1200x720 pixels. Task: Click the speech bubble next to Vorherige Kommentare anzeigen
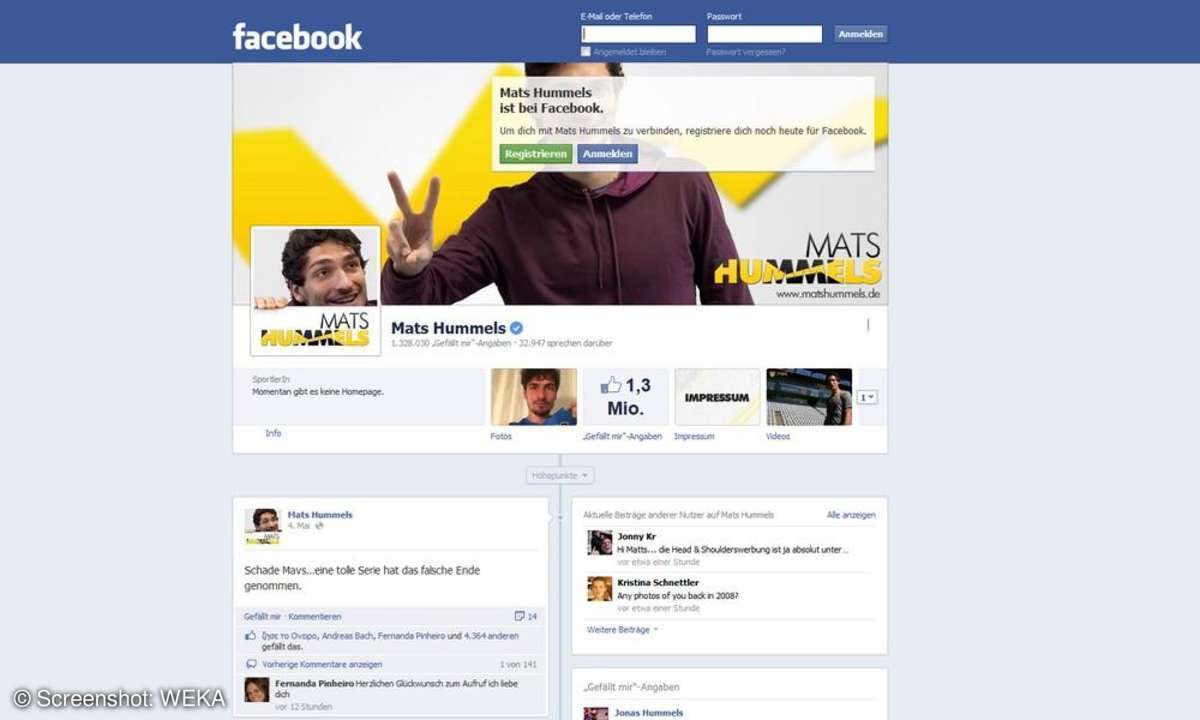pyautogui.click(x=252, y=664)
